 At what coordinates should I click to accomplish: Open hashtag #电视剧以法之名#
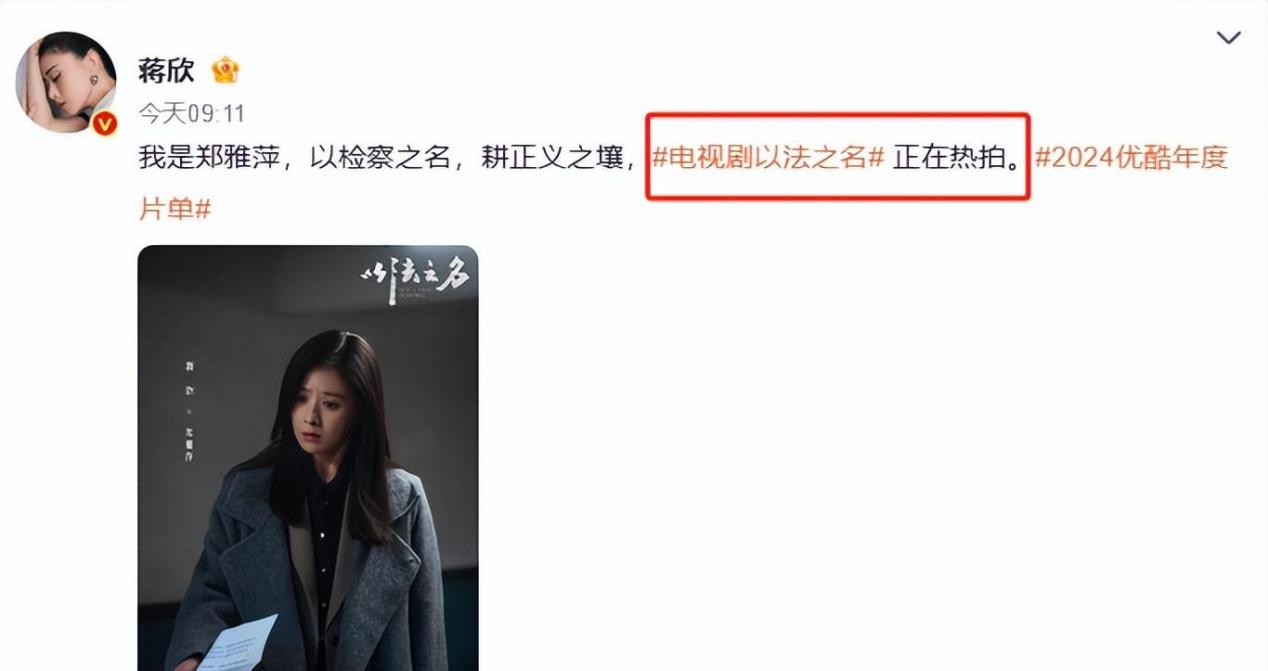coord(768,158)
